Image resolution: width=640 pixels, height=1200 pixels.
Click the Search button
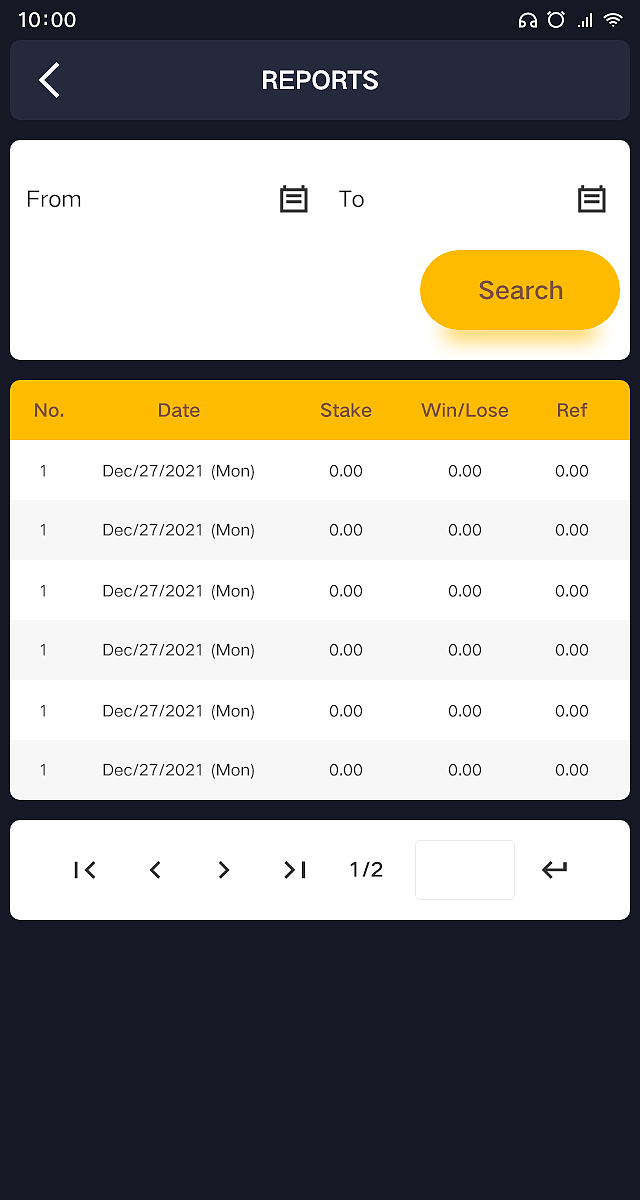point(520,290)
